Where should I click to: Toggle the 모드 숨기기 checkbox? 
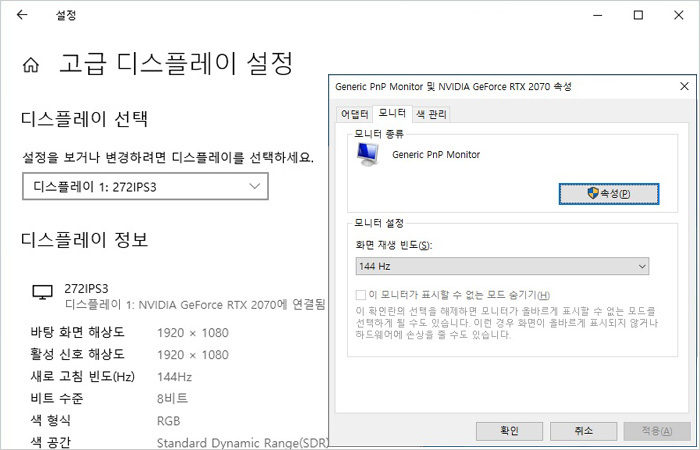pyautogui.click(x=361, y=295)
